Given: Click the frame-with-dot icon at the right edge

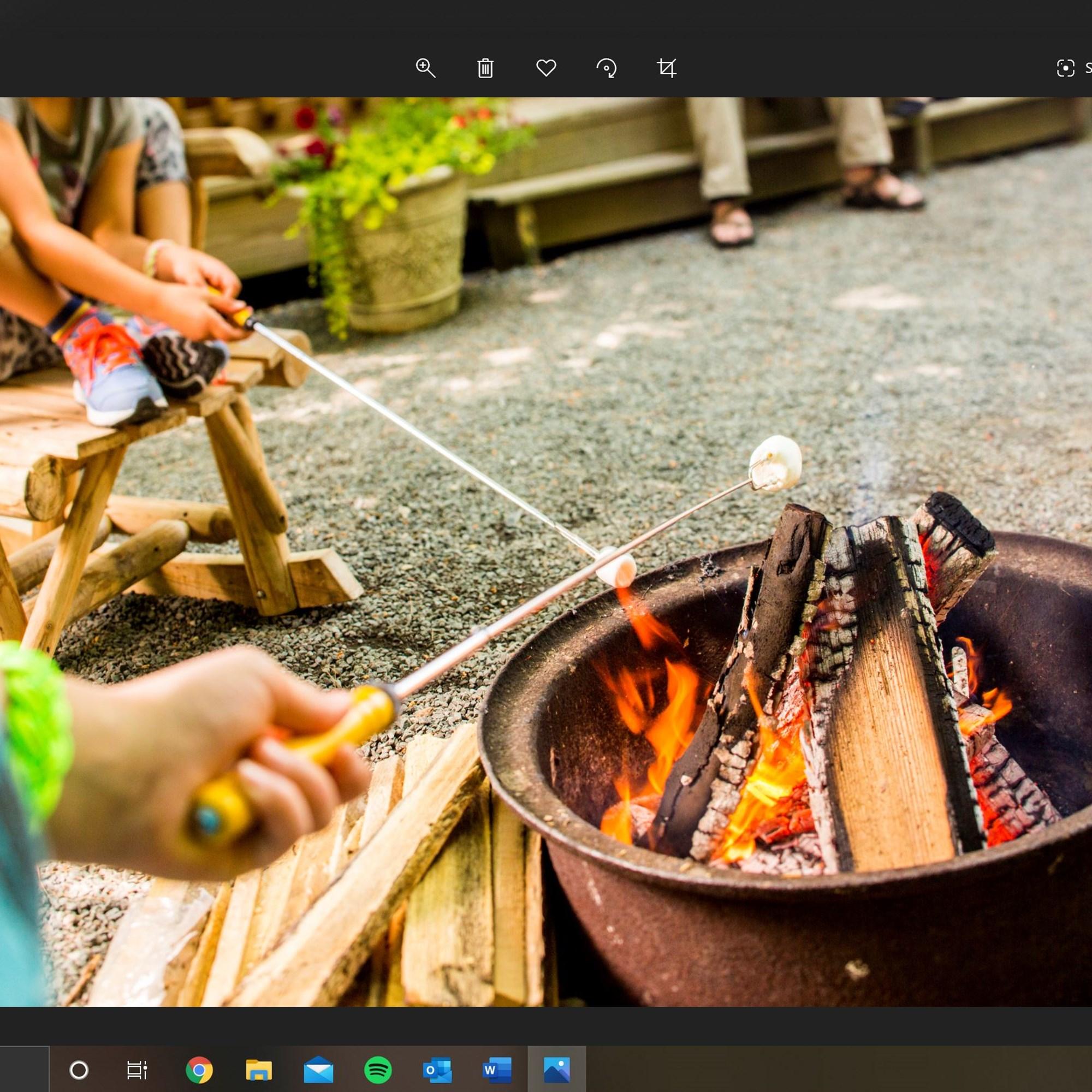Looking at the screenshot, I should pyautogui.click(x=1065, y=68).
